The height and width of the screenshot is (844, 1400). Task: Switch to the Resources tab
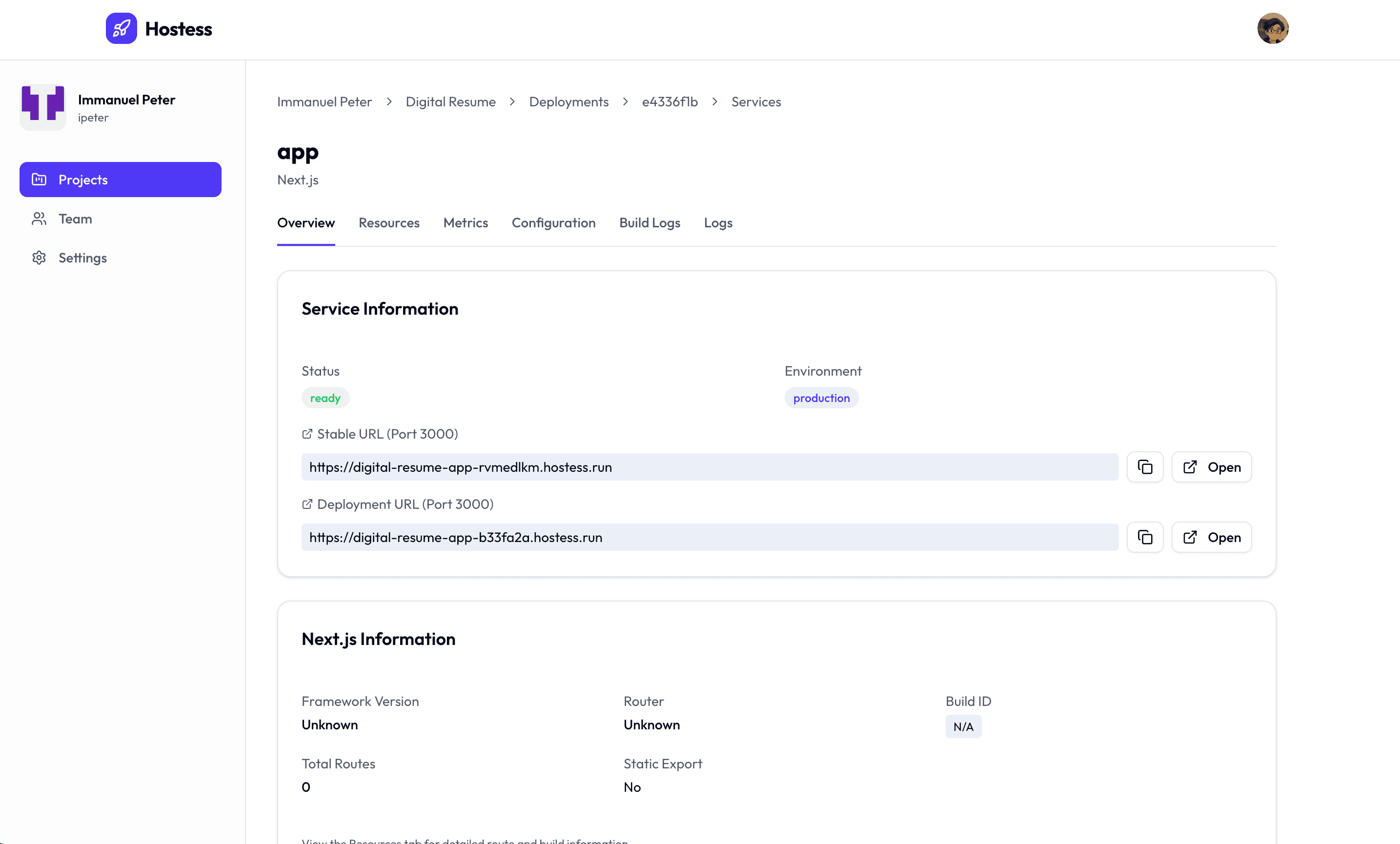[389, 222]
